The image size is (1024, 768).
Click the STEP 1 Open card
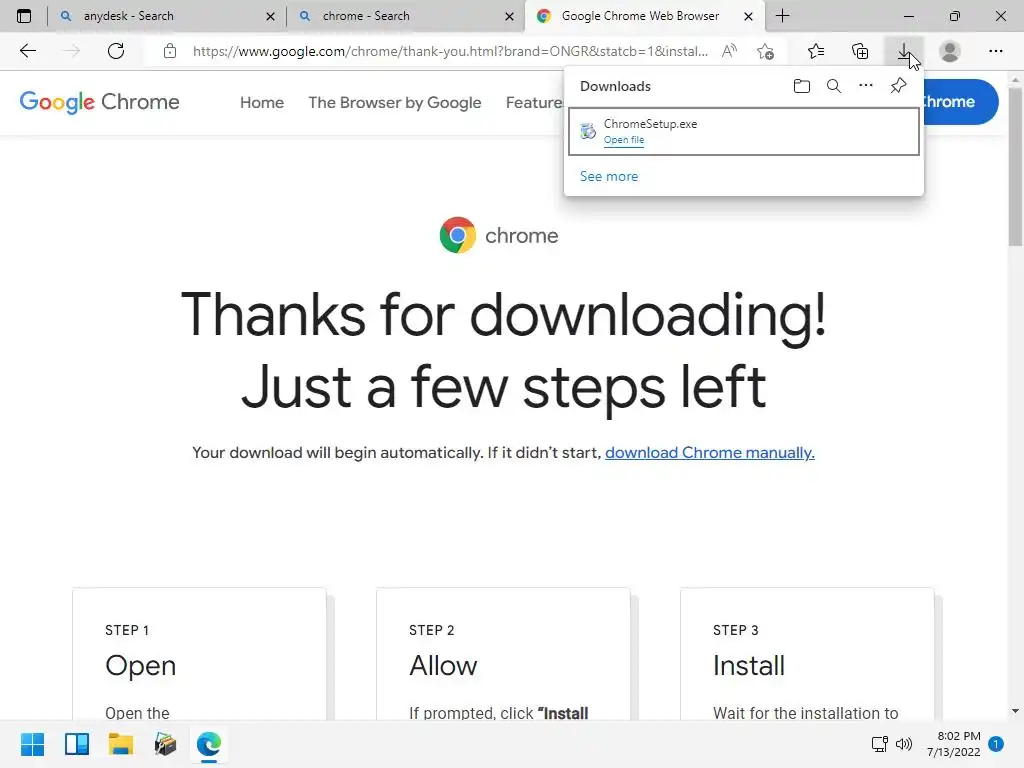[x=199, y=654]
